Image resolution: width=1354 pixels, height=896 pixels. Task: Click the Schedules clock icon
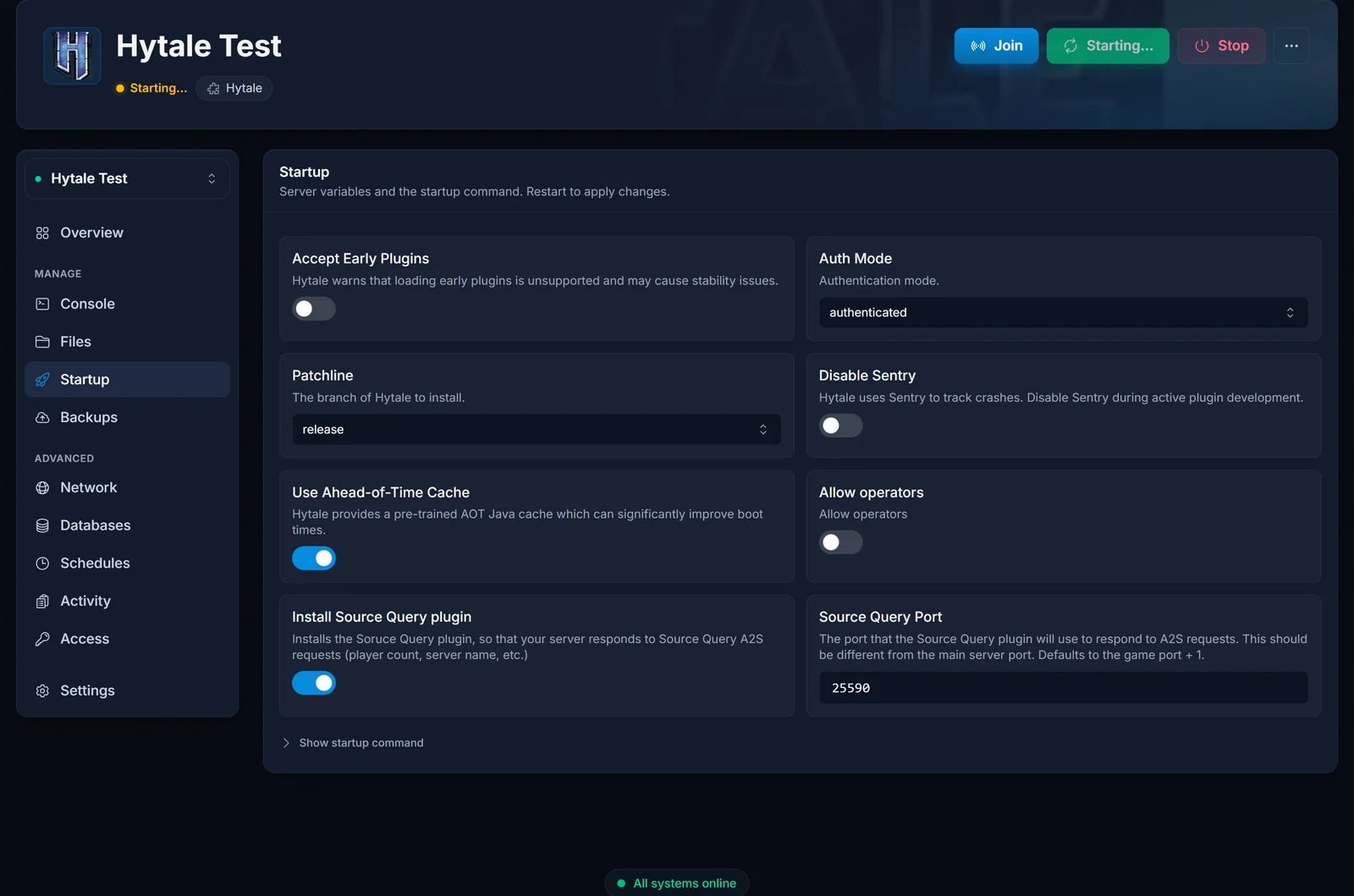42,563
